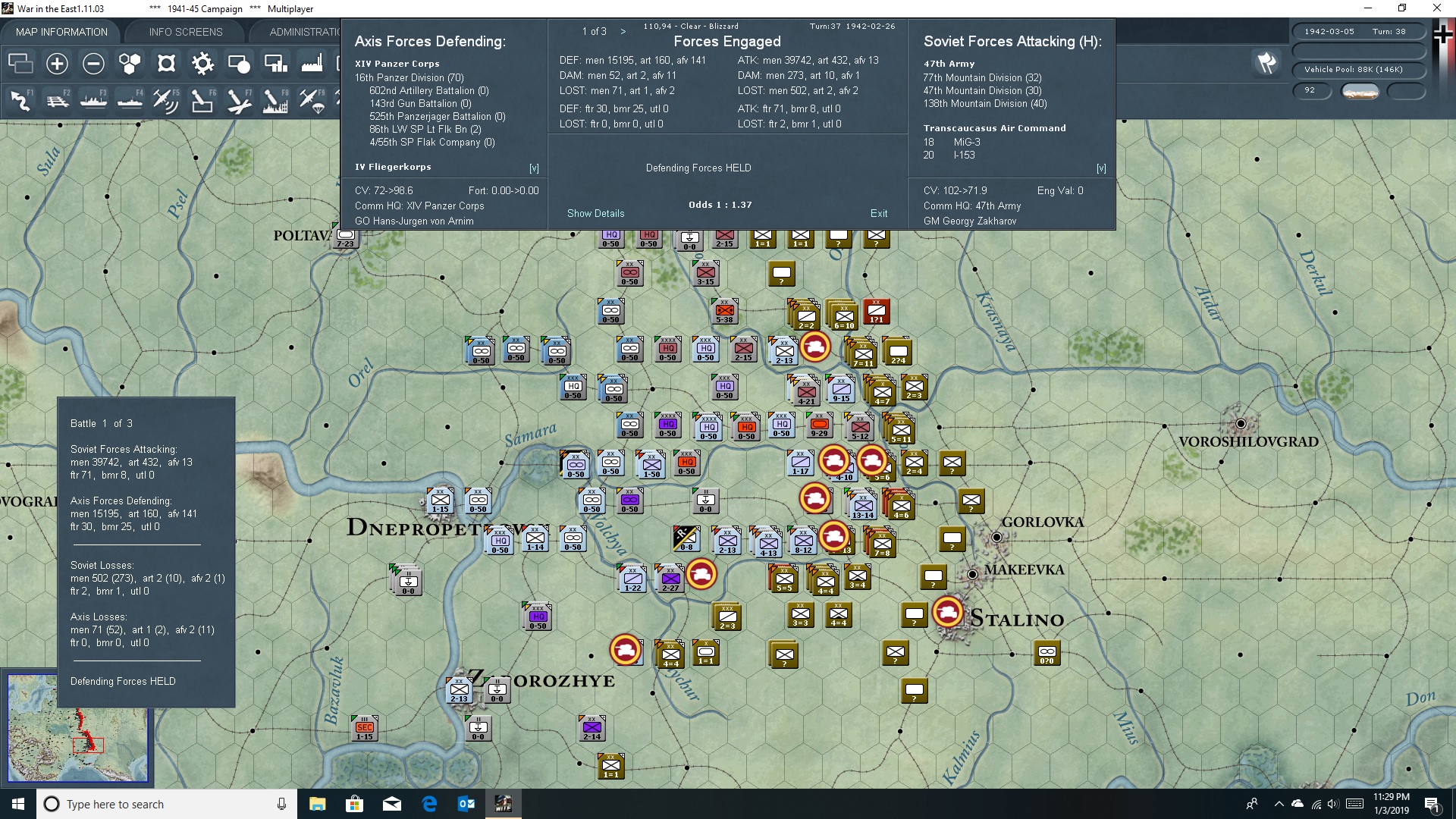Toggle the stacked counters view icon
The height and width of the screenshot is (819, 1456).
pos(20,64)
